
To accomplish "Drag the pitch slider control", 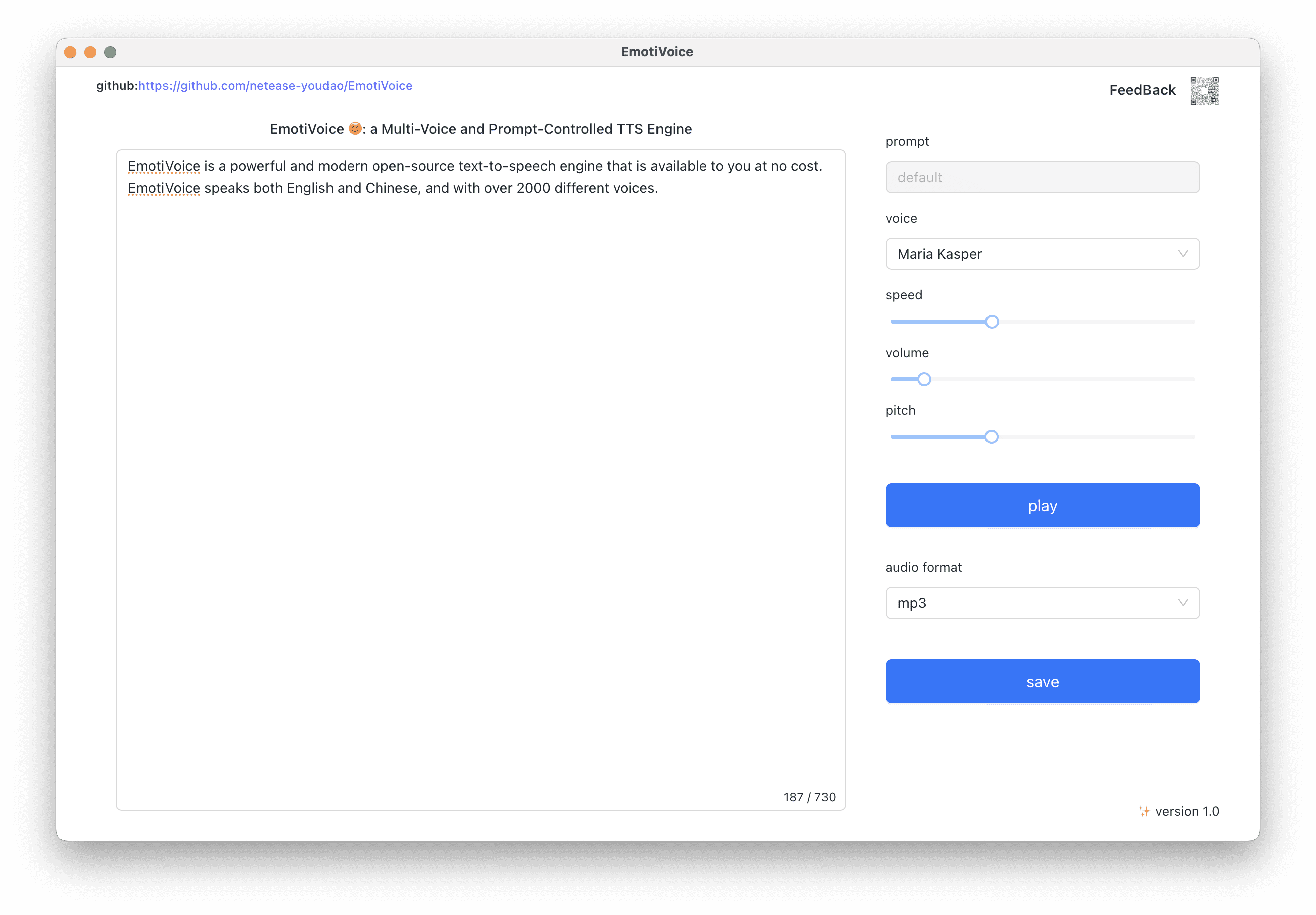I will click(x=990, y=436).
